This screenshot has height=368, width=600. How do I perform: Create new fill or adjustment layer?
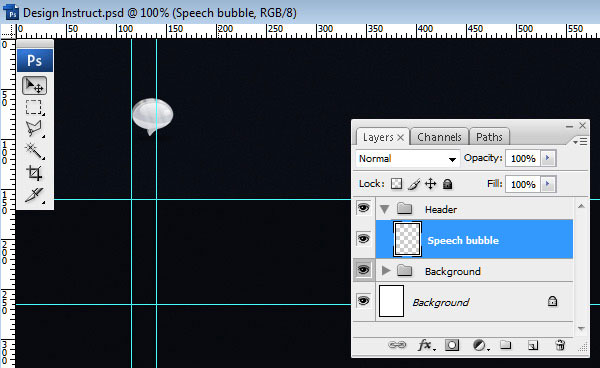(480, 345)
